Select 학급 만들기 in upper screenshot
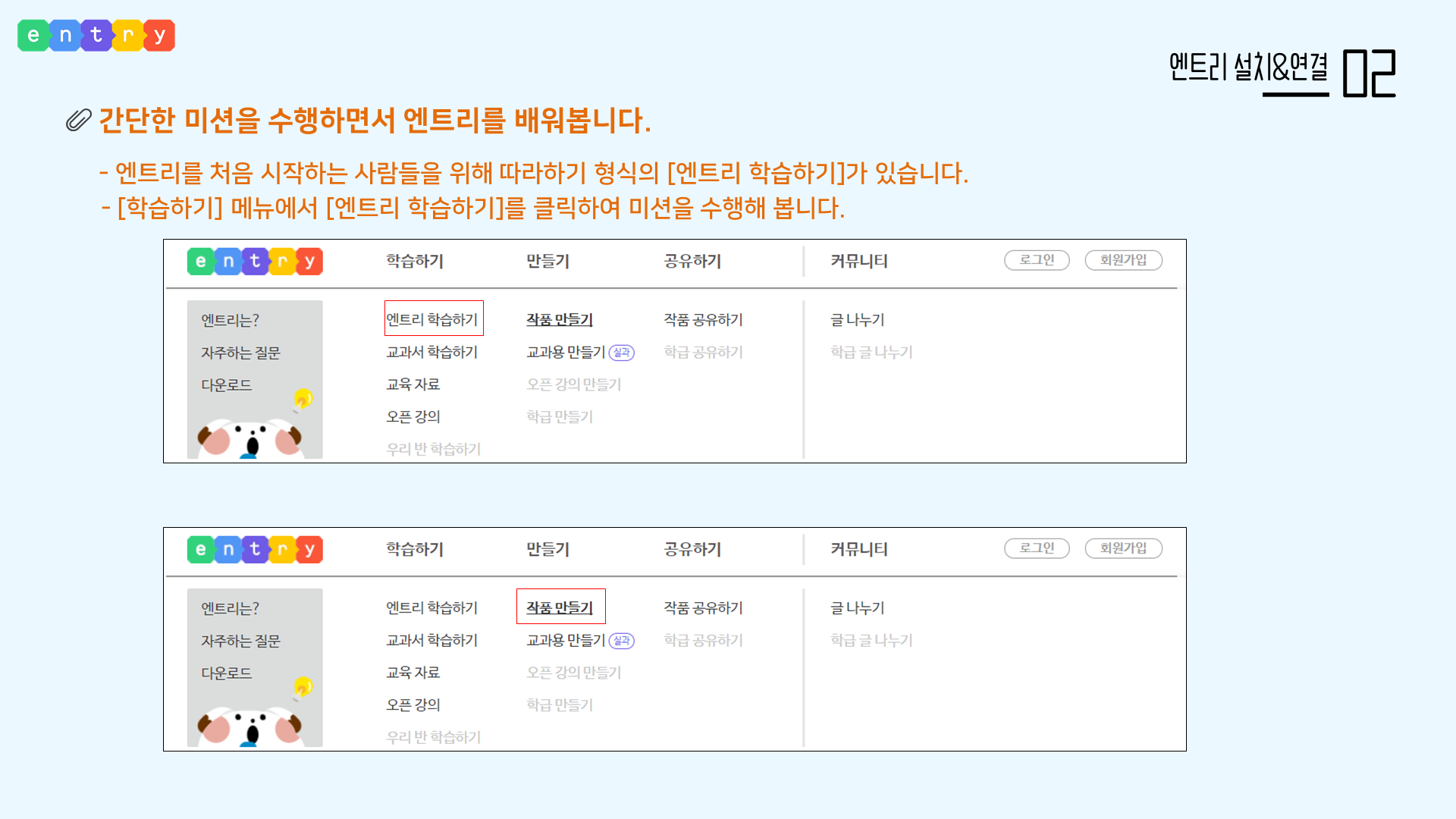The image size is (1456, 819). coord(560,416)
